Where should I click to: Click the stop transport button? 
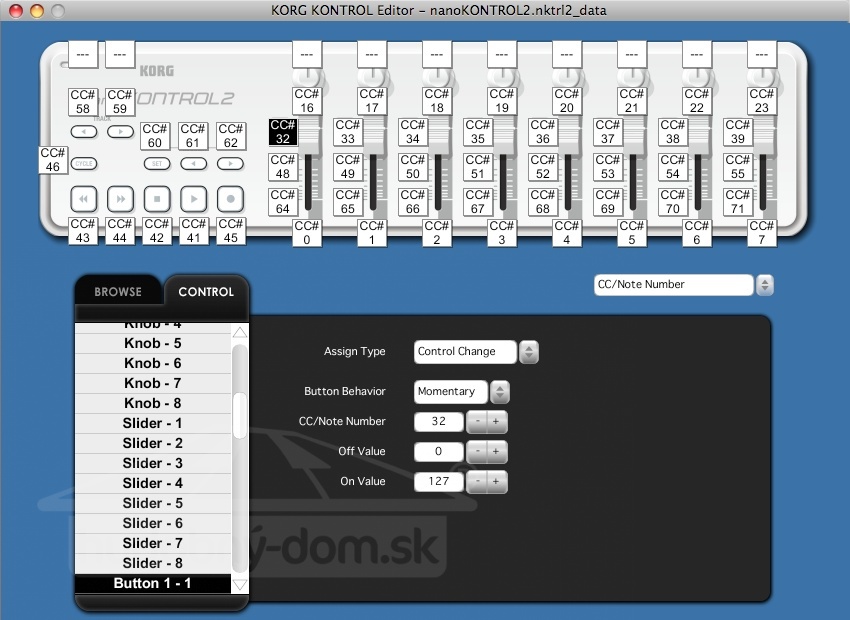pyautogui.click(x=156, y=198)
